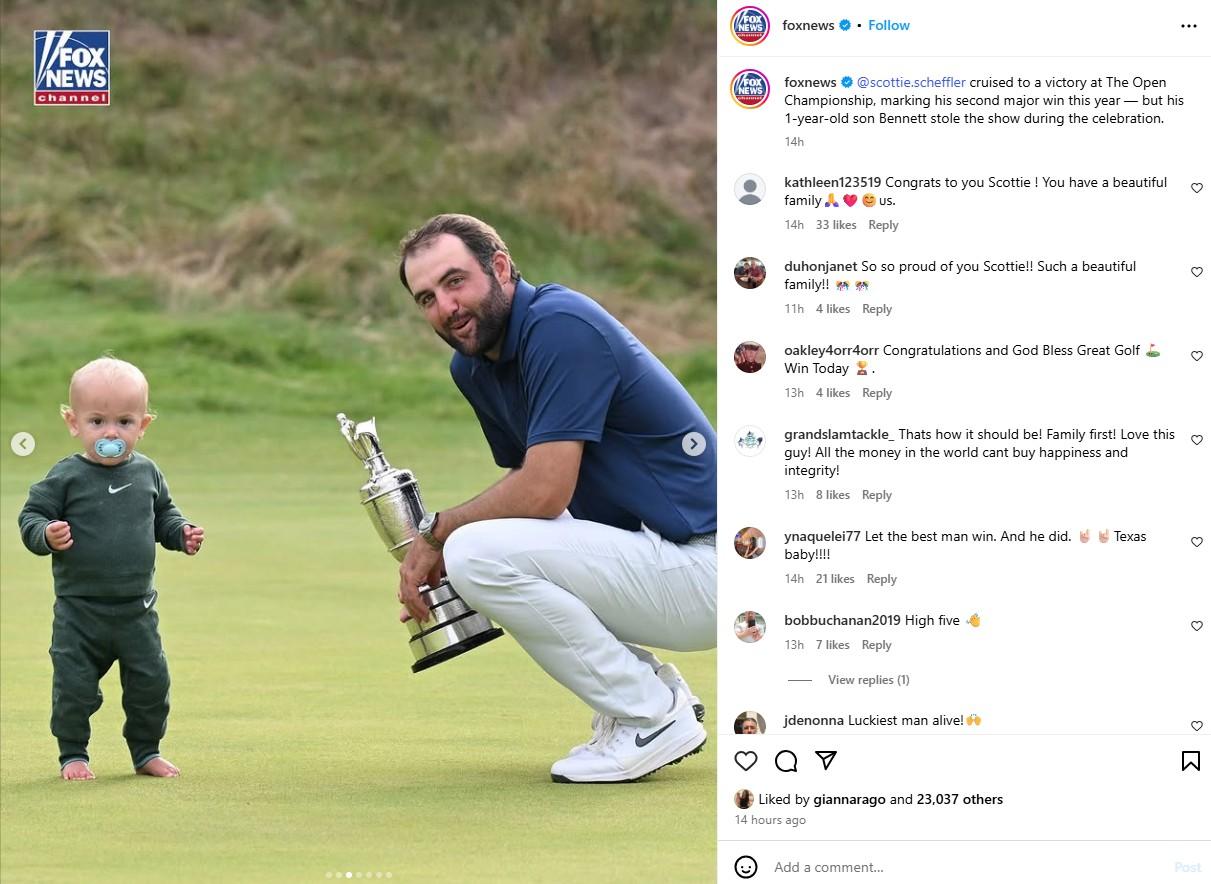Go to previous photo with left arrow
This screenshot has width=1211, height=884.
pos(23,444)
